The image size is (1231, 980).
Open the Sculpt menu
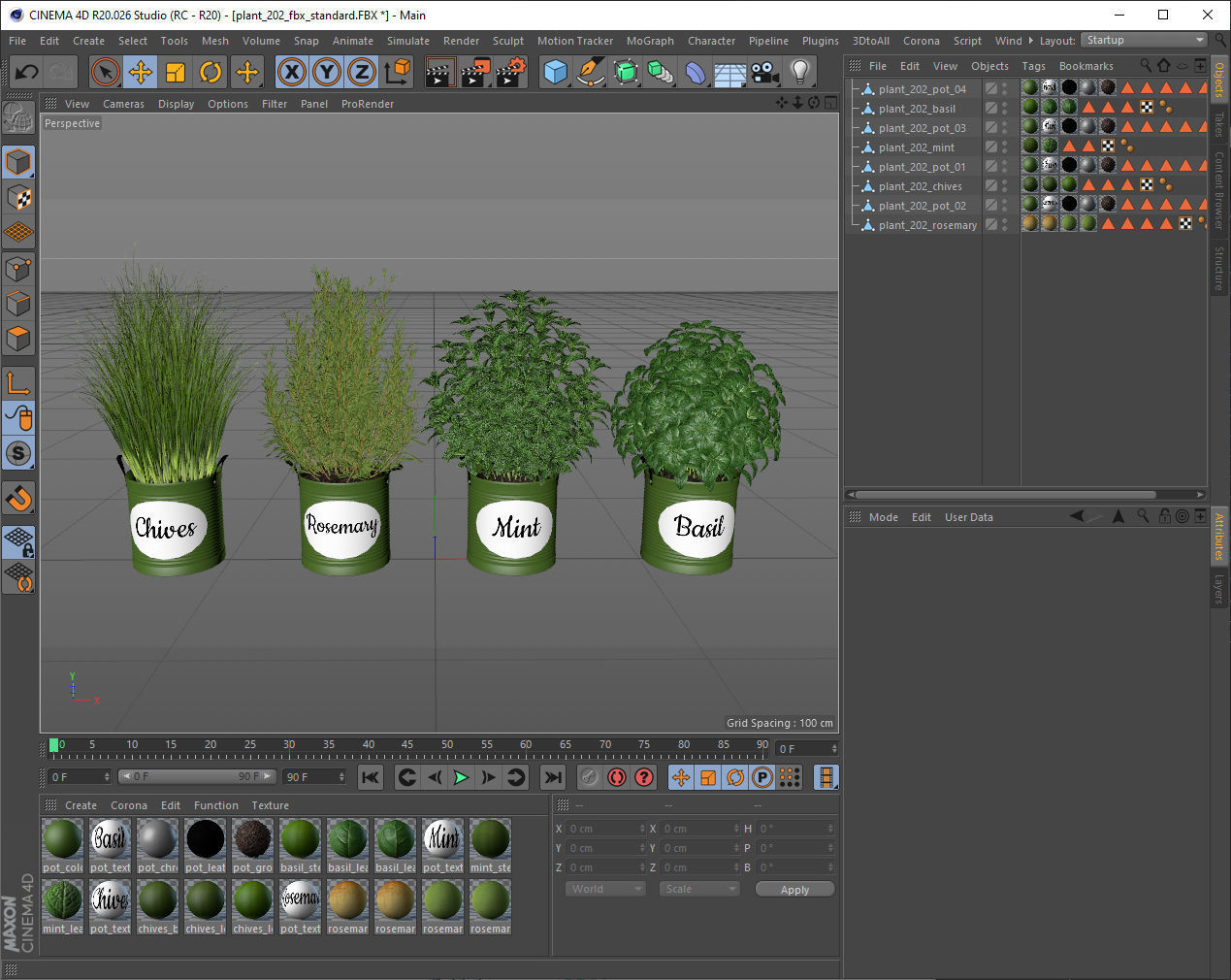pyautogui.click(x=507, y=41)
